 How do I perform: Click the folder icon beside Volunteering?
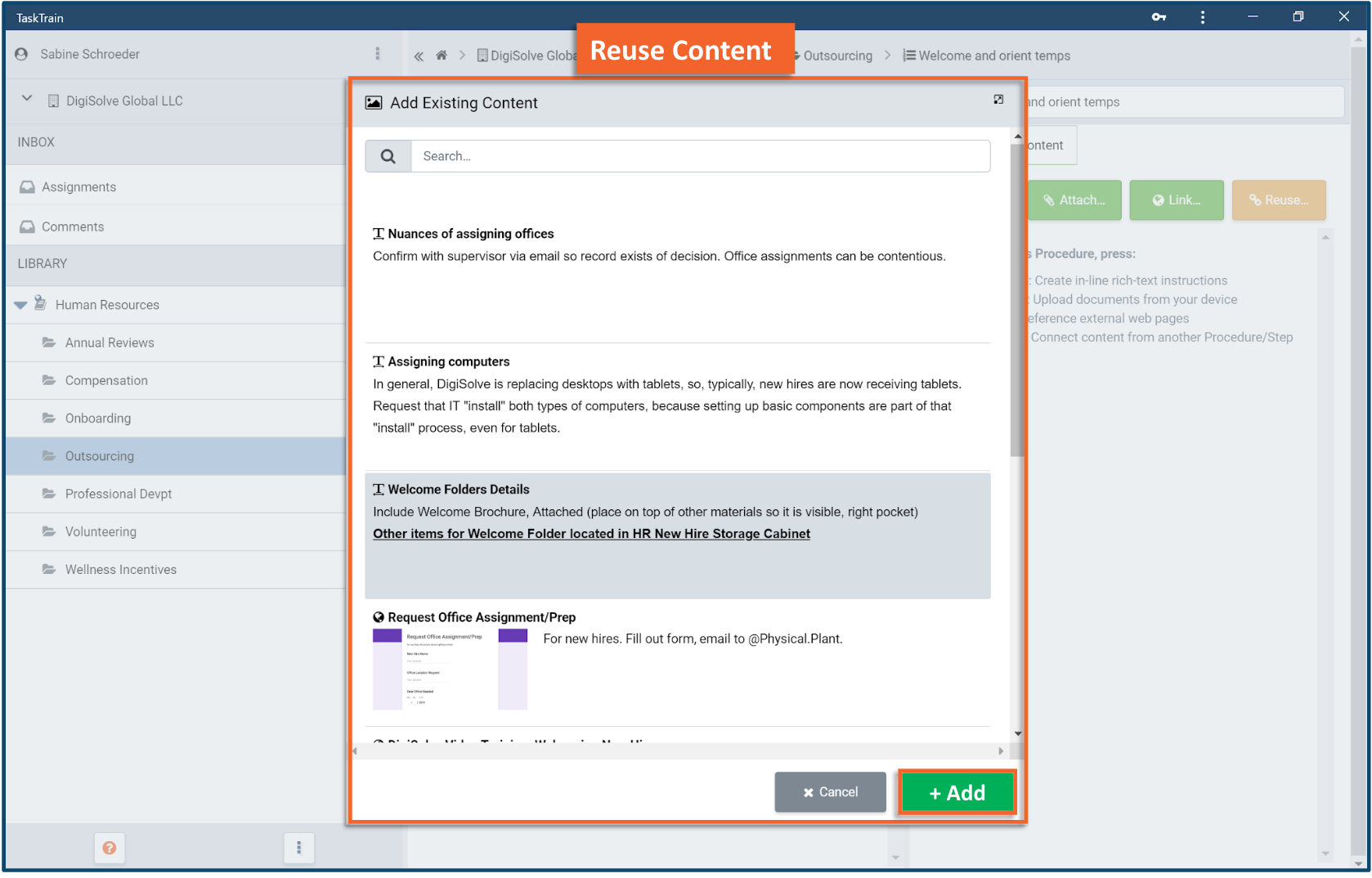pos(49,531)
